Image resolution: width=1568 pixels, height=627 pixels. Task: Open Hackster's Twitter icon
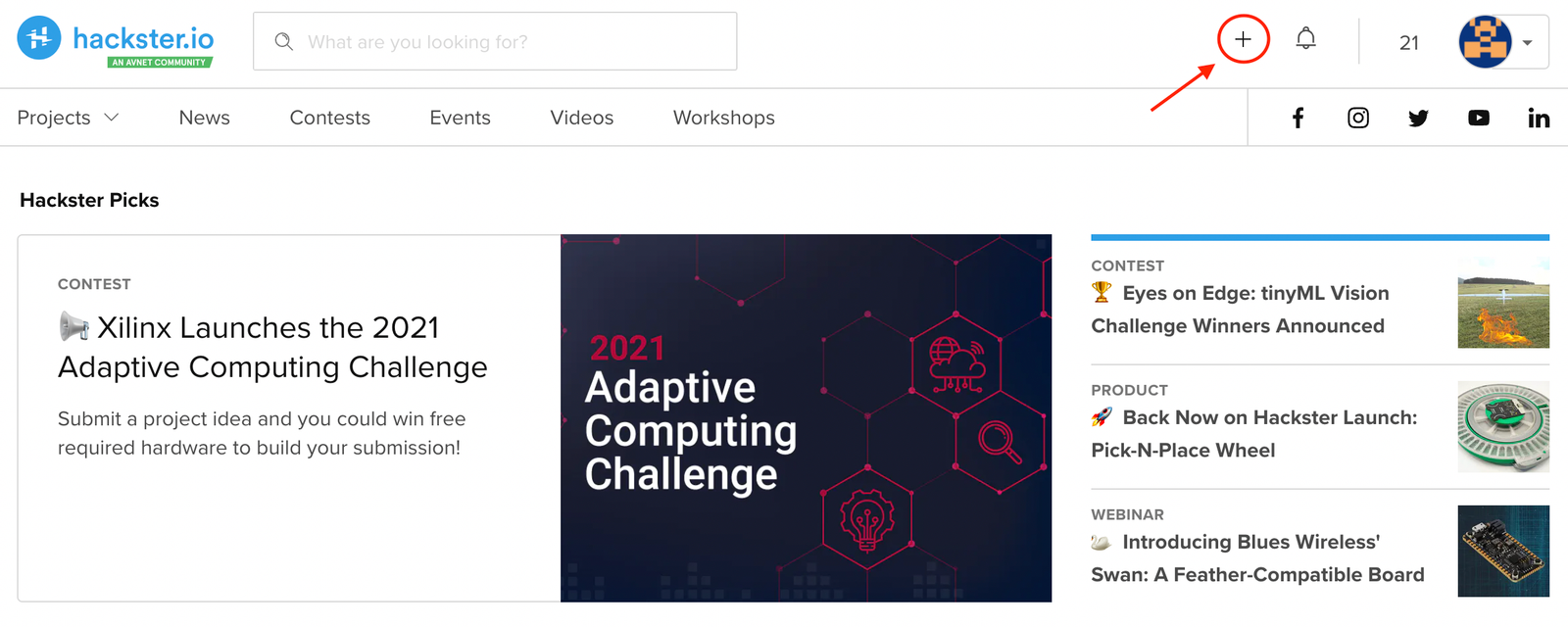pos(1418,118)
